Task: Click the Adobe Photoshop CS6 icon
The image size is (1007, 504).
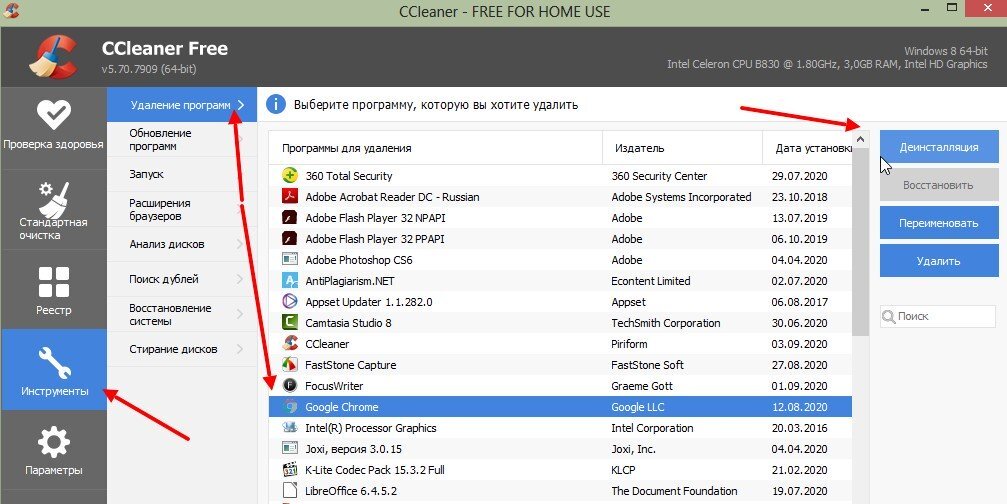Action: point(290,259)
